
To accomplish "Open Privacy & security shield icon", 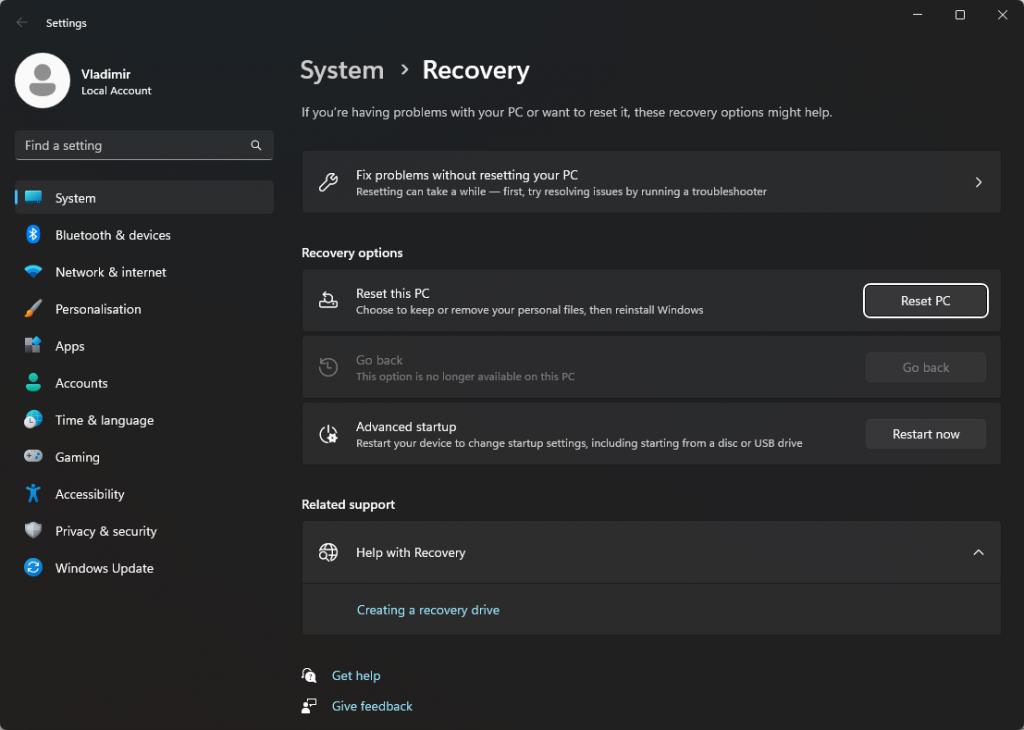I will pos(33,531).
